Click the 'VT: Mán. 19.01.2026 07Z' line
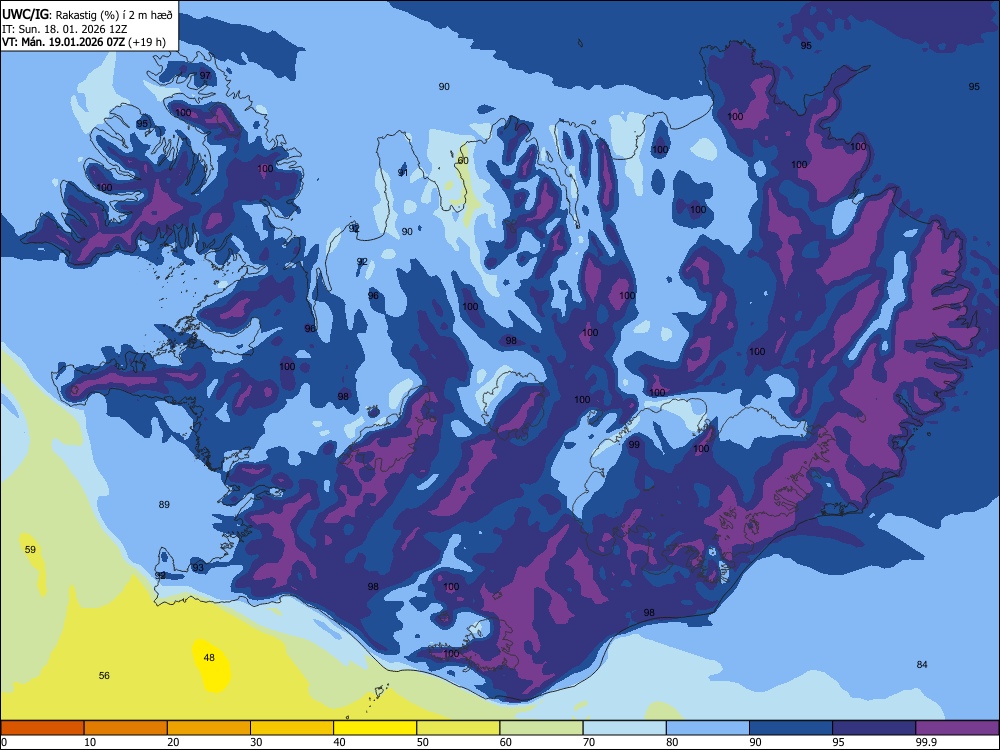 point(63,42)
